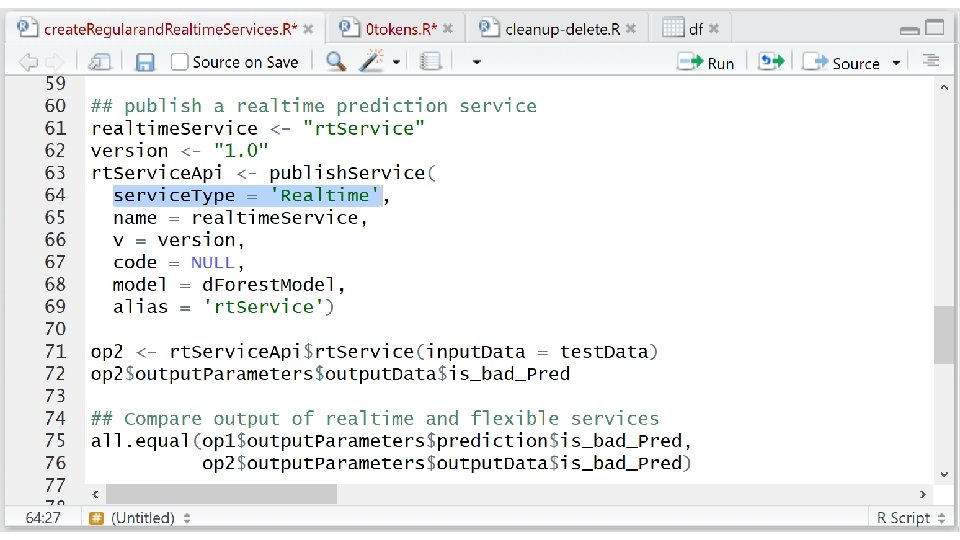Source the active document

point(841,62)
